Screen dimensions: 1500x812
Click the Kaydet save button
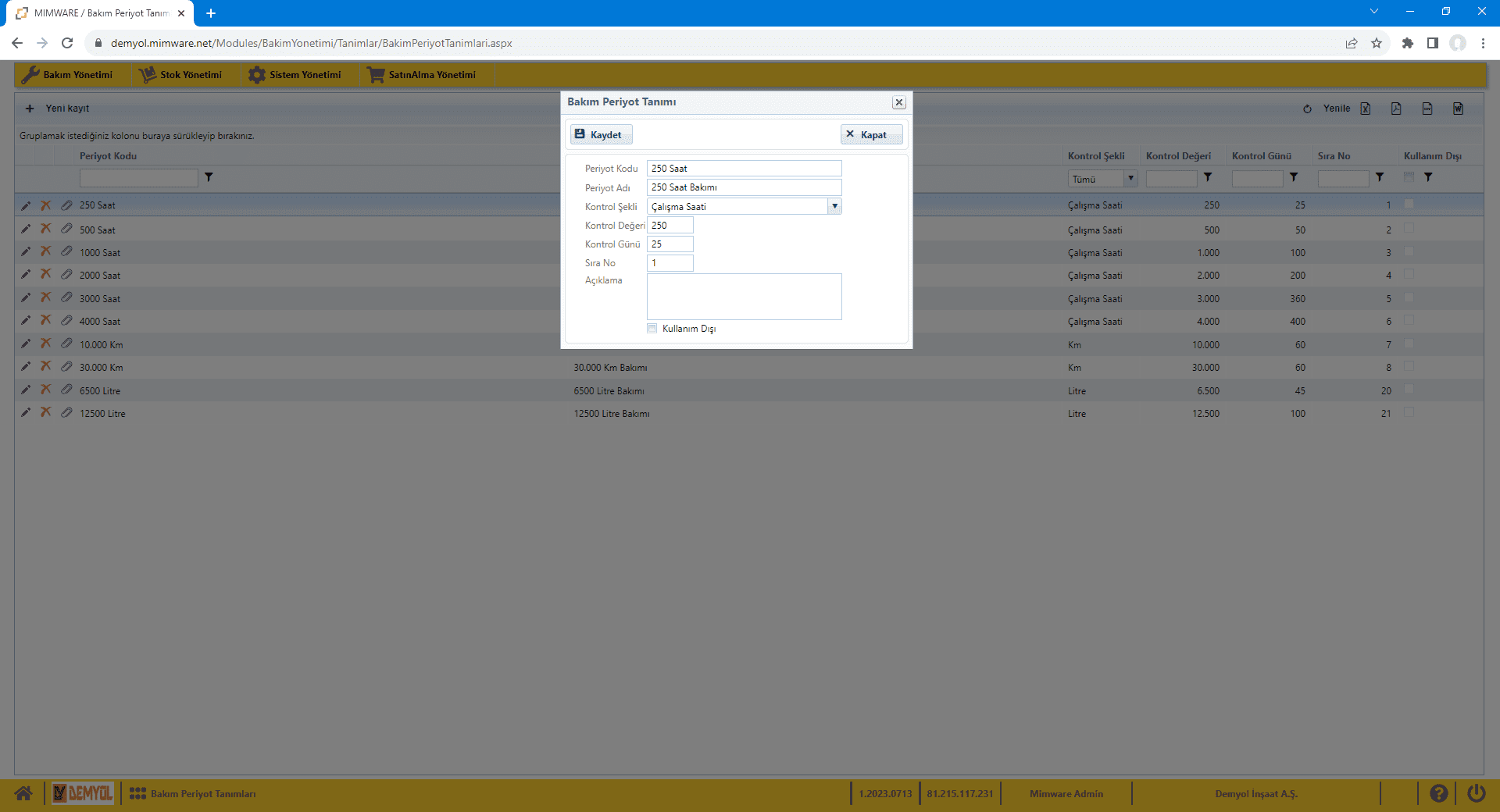tap(600, 134)
